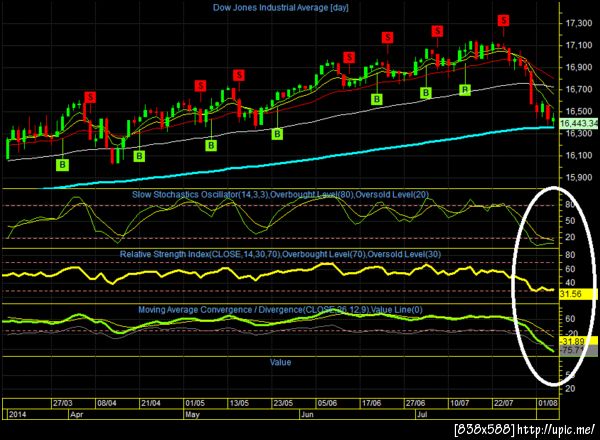This screenshot has height=440, width=600.
Task: Click the 08/04 date label
Action: (x=107, y=403)
